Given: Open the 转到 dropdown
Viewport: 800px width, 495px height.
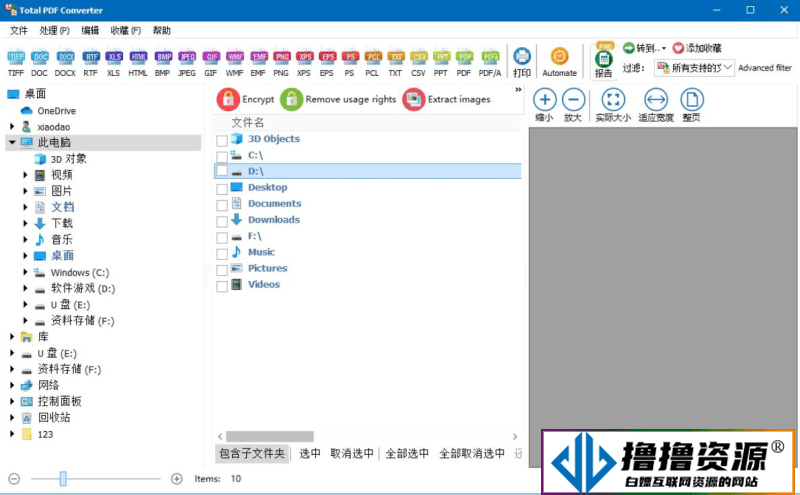Looking at the screenshot, I should tap(644, 48).
